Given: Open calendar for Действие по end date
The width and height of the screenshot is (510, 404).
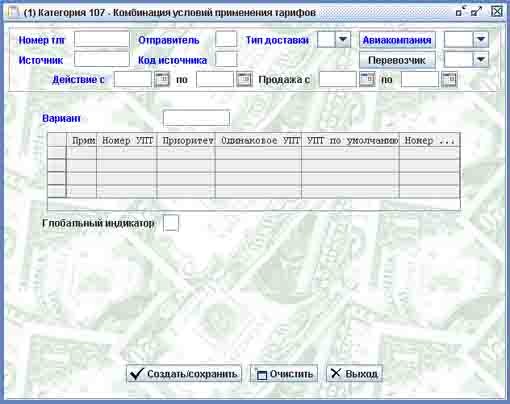Looking at the screenshot, I should click(x=244, y=80).
